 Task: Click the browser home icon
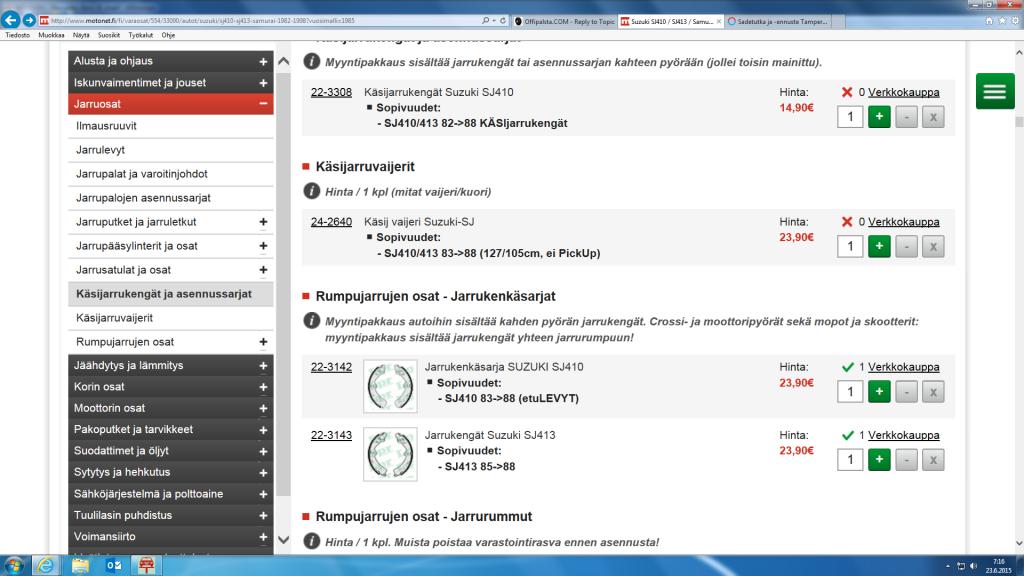click(x=989, y=21)
